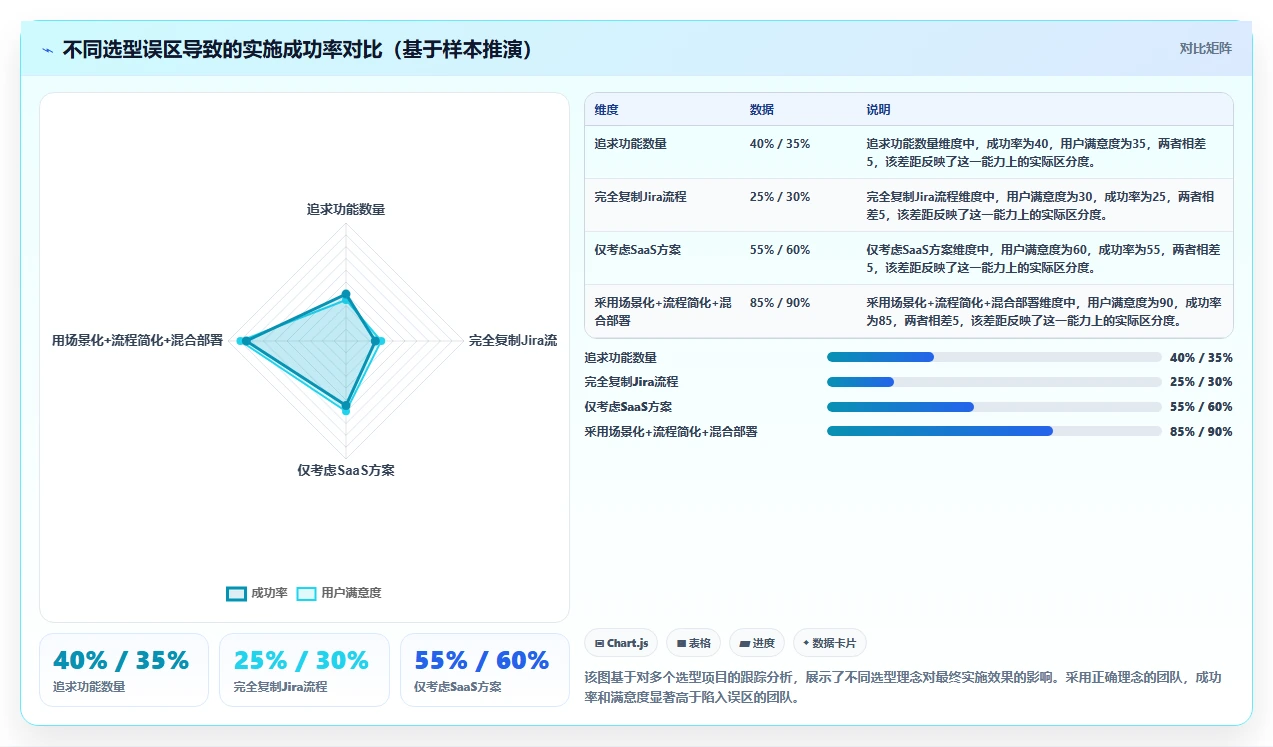Viewport: 1273px width, 747px height.
Task: Click the 追求功能数量 radar axis label
Action: (346, 210)
